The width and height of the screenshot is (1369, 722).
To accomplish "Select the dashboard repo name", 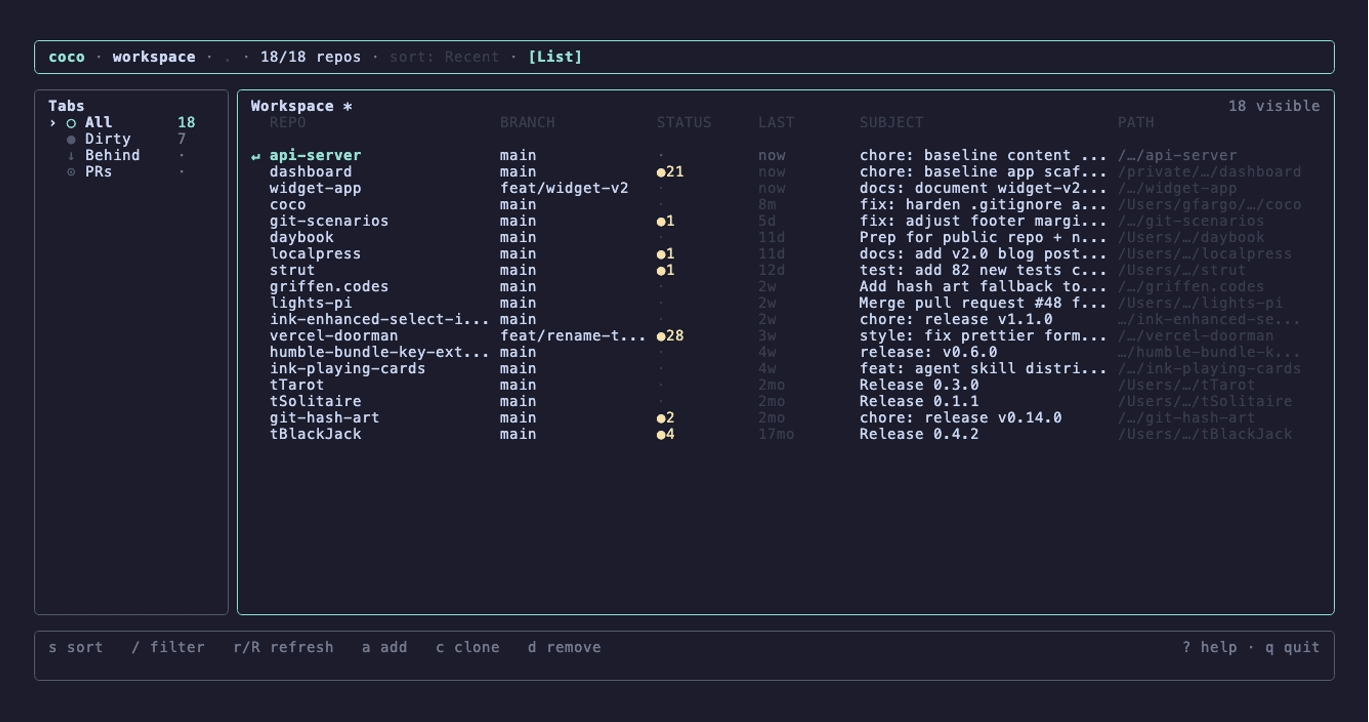I will pos(310,172).
